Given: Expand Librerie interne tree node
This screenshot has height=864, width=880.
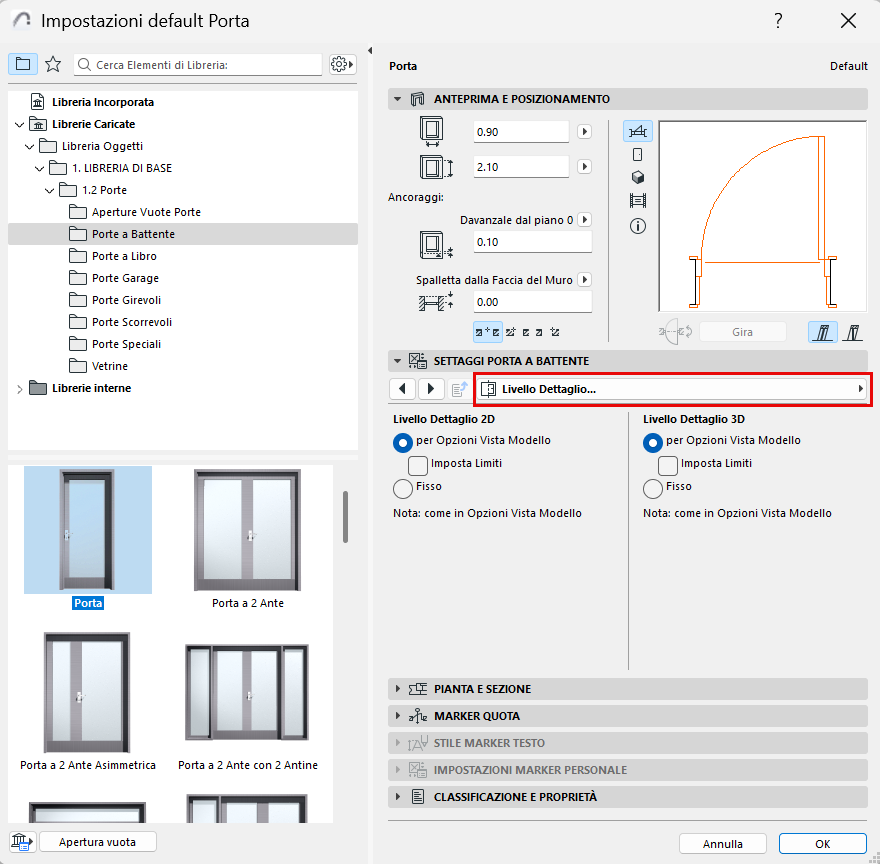Looking at the screenshot, I should (20, 388).
